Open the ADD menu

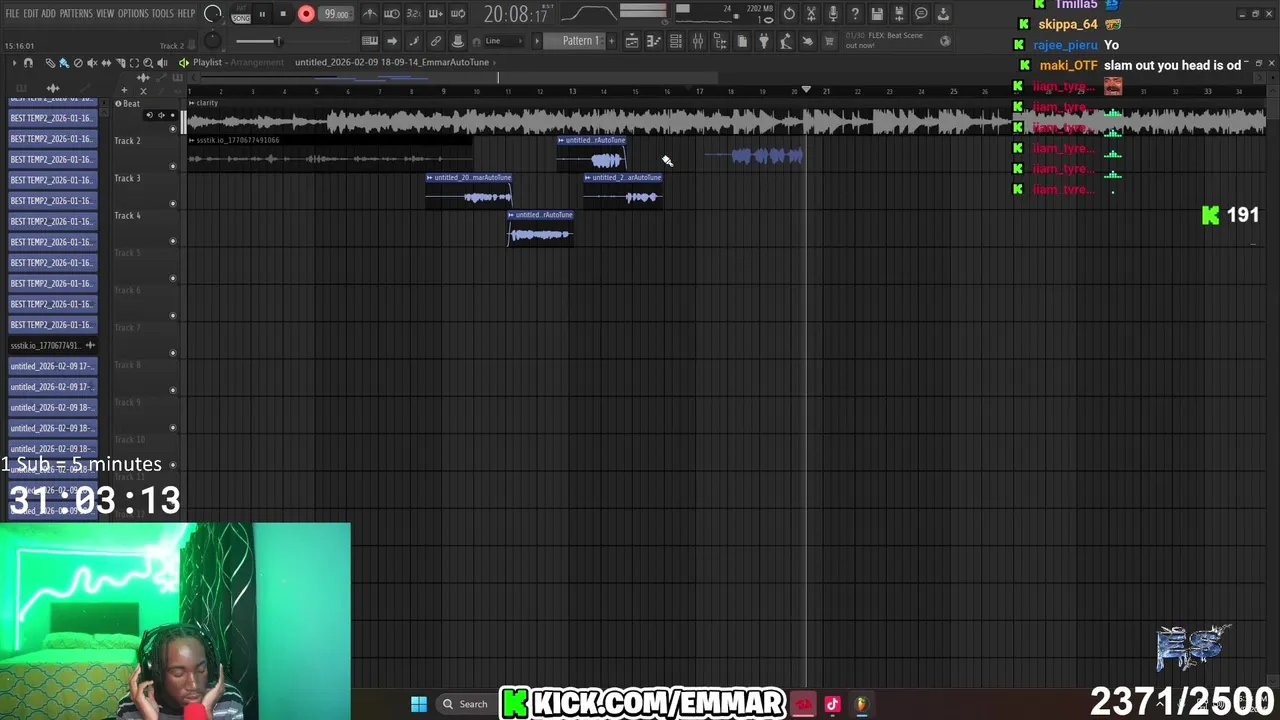tap(49, 13)
